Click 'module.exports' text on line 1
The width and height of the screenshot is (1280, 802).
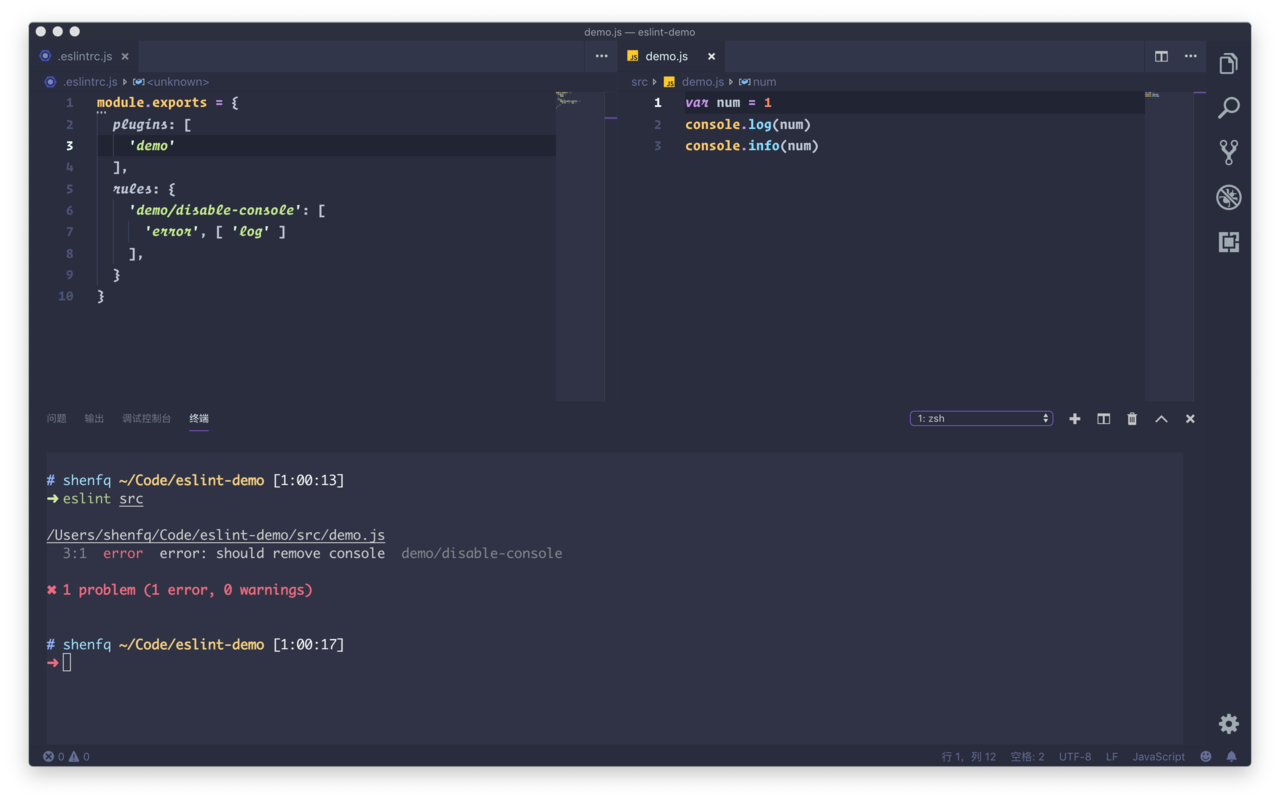coord(152,103)
